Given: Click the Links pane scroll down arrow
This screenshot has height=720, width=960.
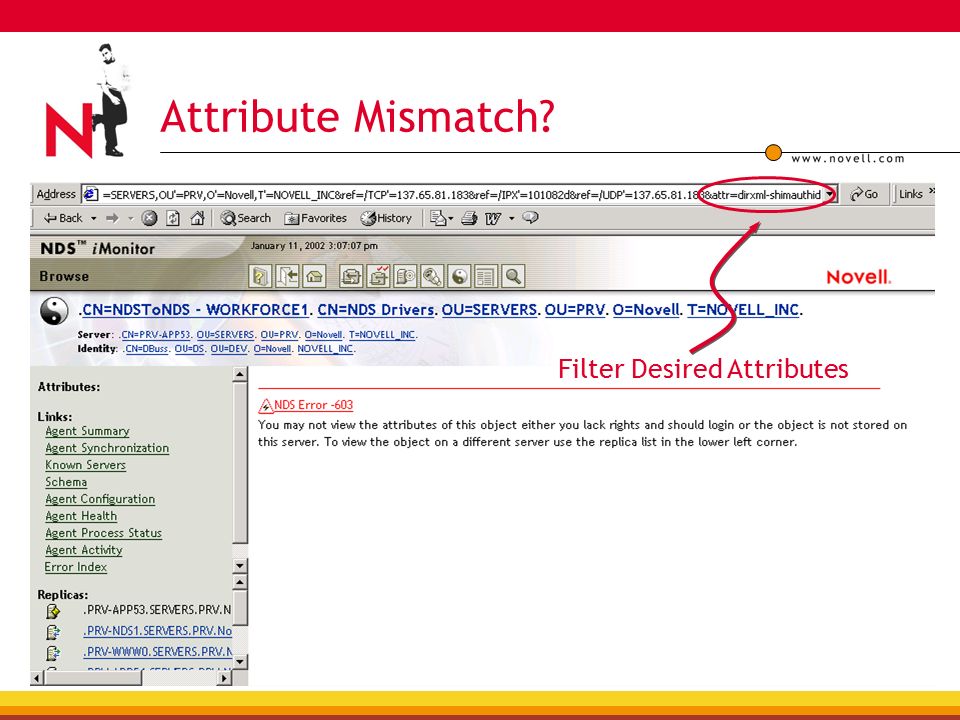Looking at the screenshot, I should [240, 566].
